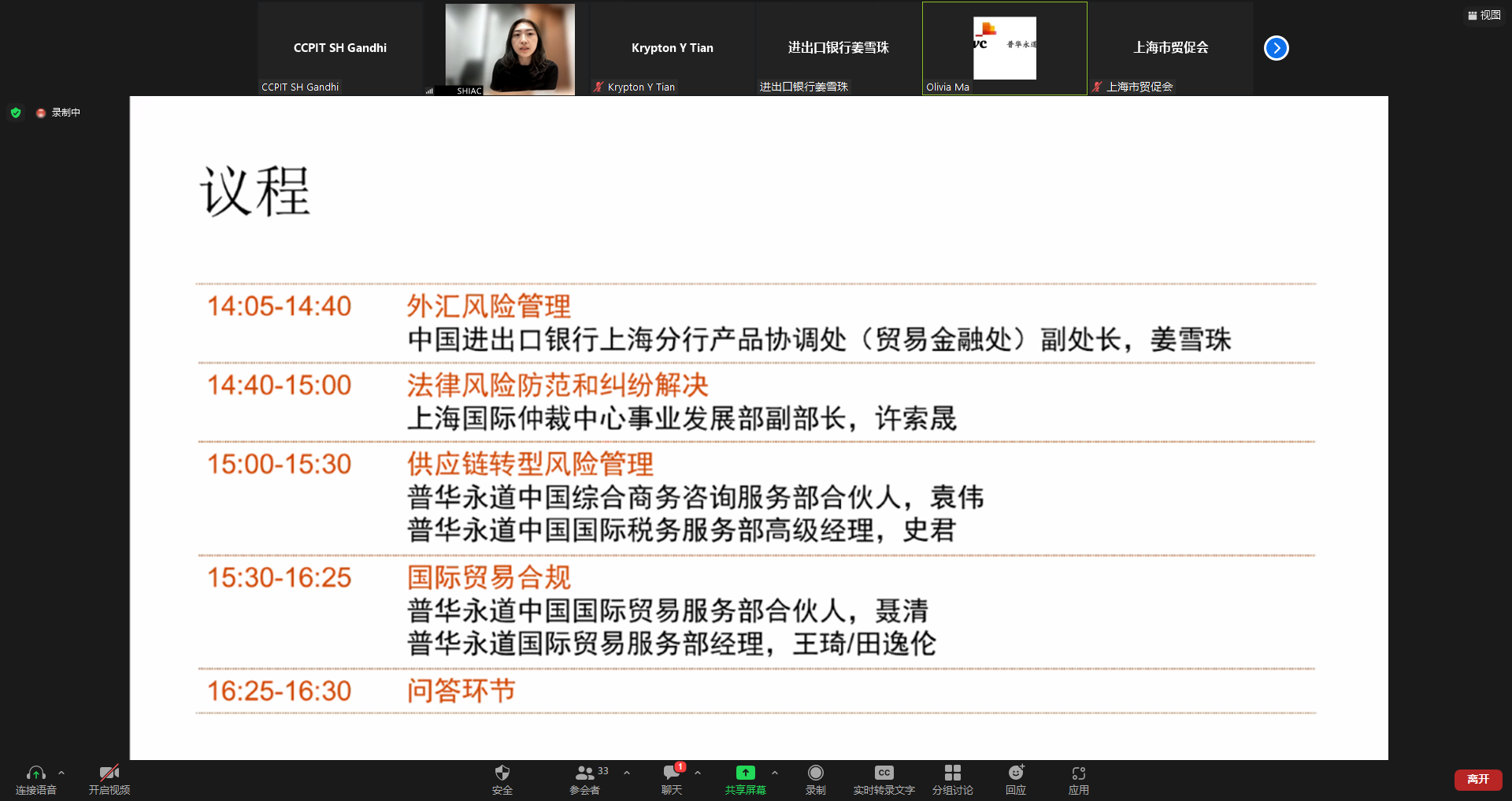This screenshot has width=1512, height=801.
Task: Click speaker line ending in 袁伟
Action: click(695, 497)
